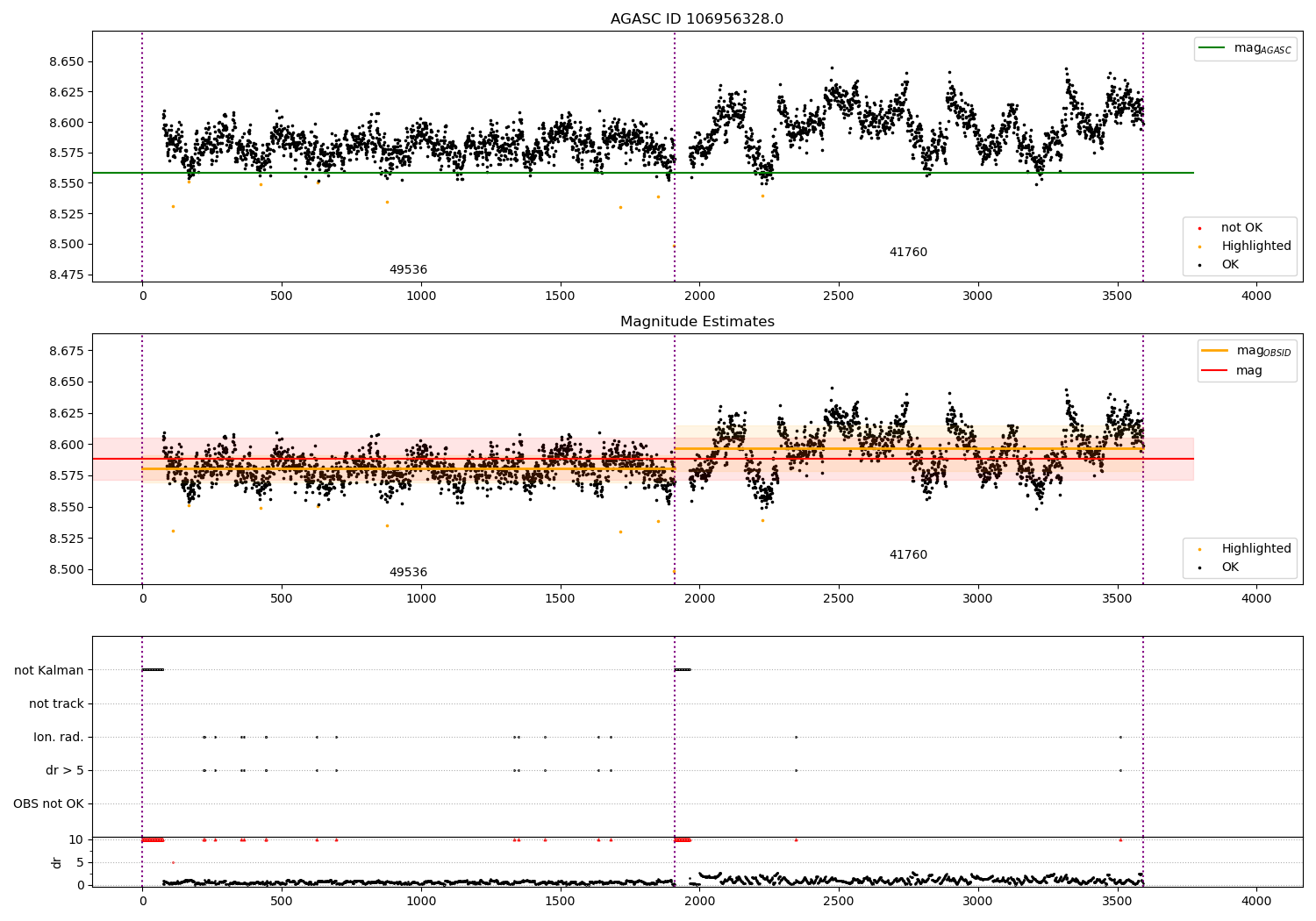Click the red mag legend entry
1316x921 pixels.
[x=1232, y=370]
